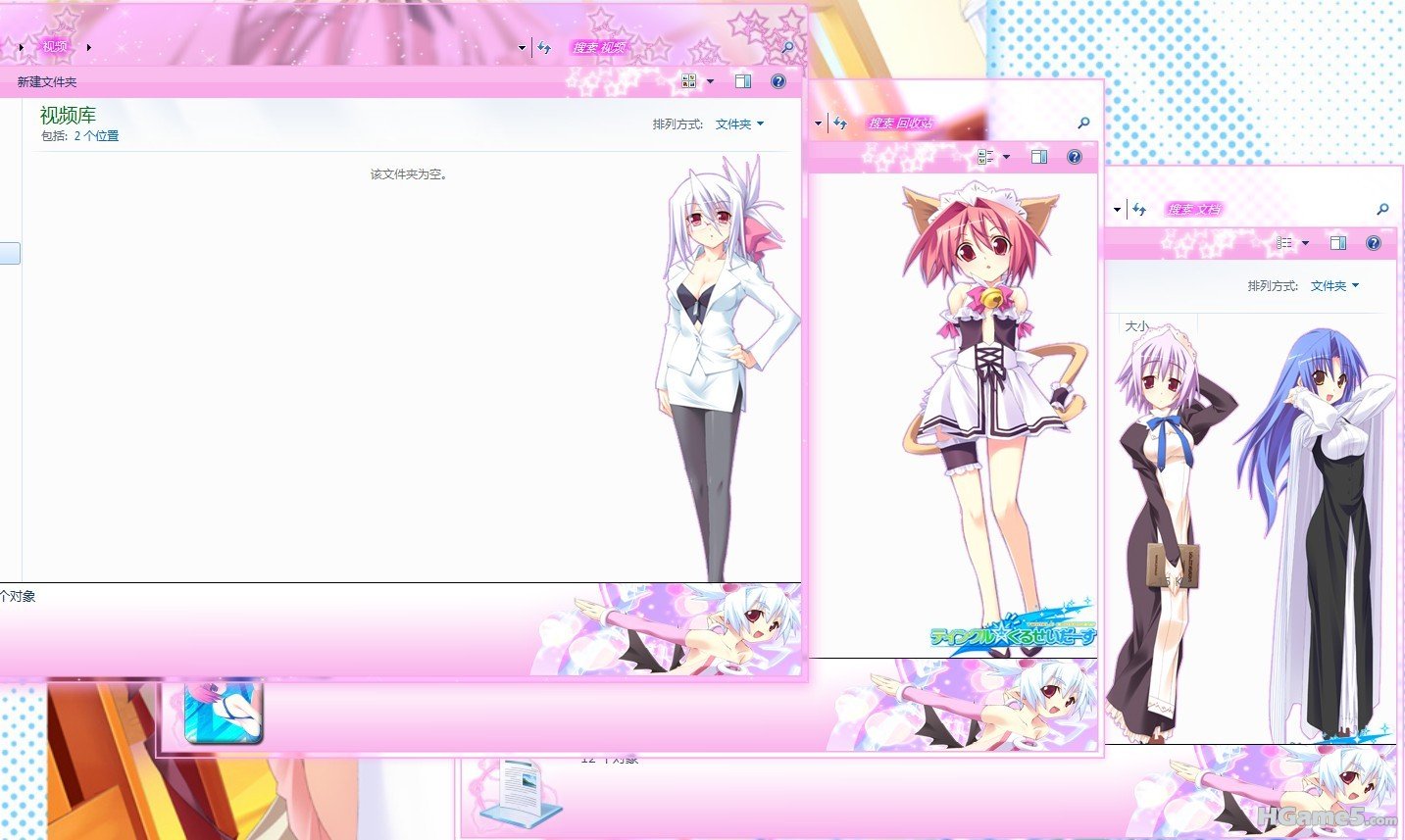Viewport: 1405px width, 840px height.
Task: Change view icon in Videos window toolbar
Action: (688, 81)
